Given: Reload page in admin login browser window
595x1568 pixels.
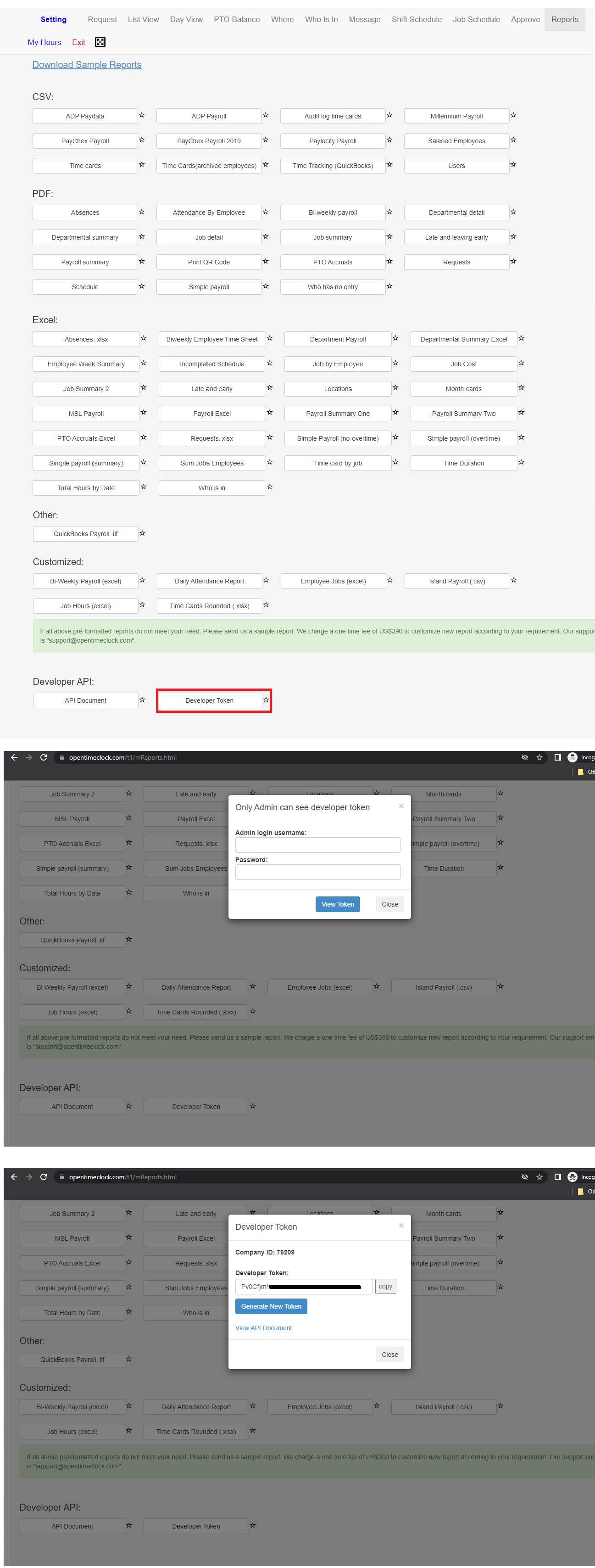Looking at the screenshot, I should coord(44,757).
